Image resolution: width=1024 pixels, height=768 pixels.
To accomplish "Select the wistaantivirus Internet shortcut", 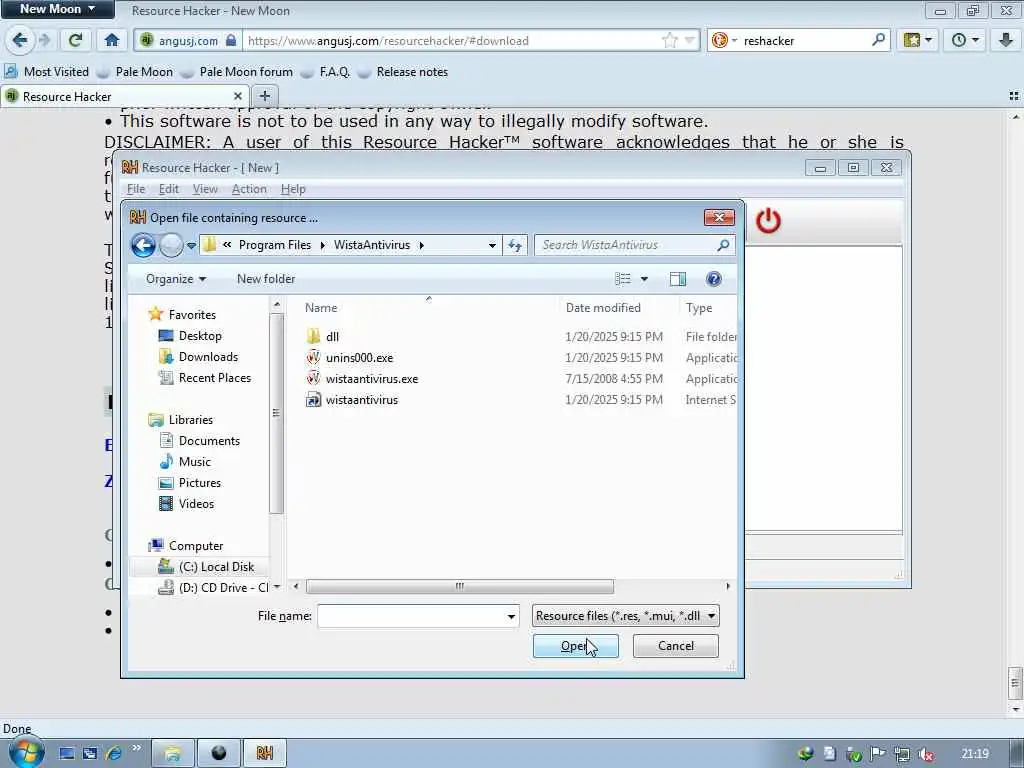I will [361, 400].
